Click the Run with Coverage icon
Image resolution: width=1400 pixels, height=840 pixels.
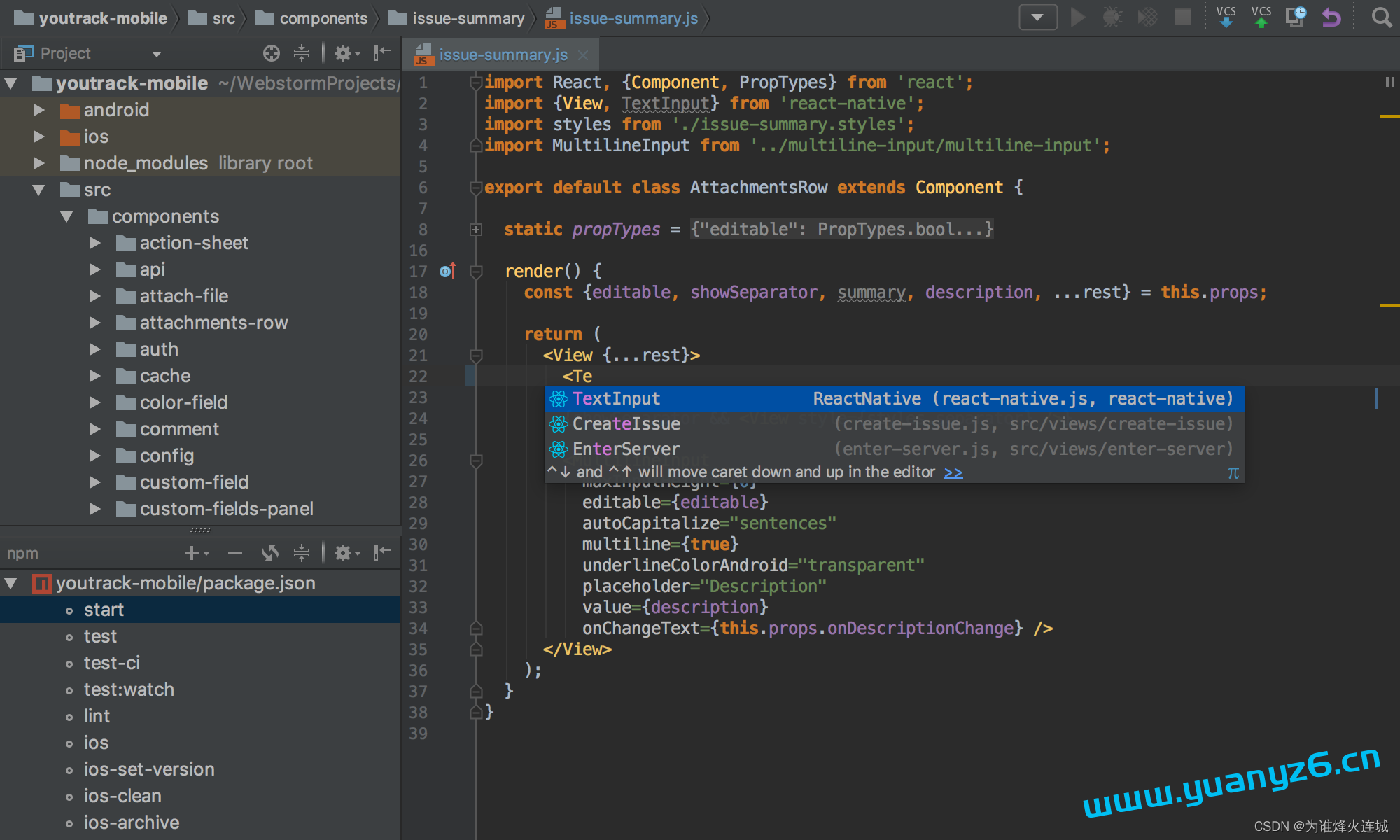(x=1147, y=17)
